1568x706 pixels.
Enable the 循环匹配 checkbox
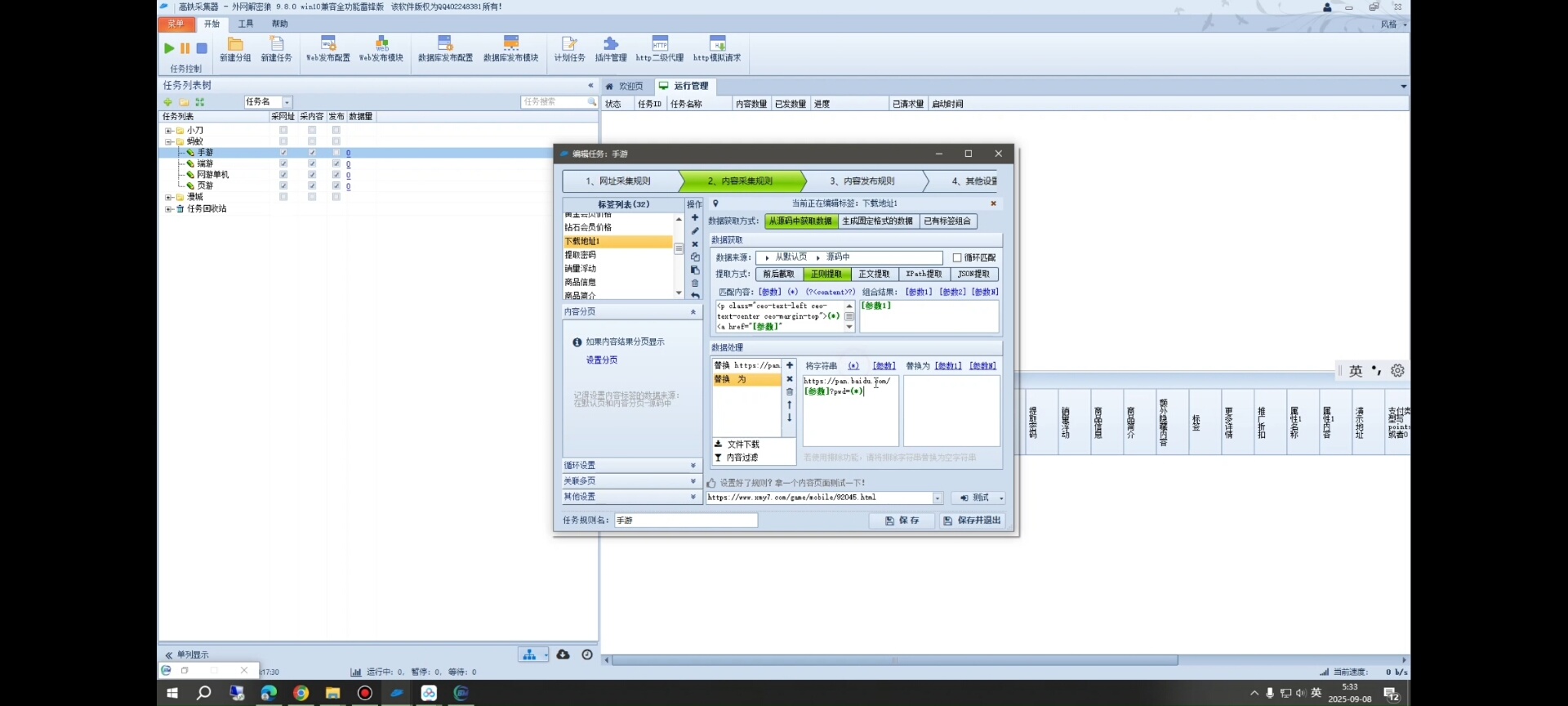coord(957,257)
